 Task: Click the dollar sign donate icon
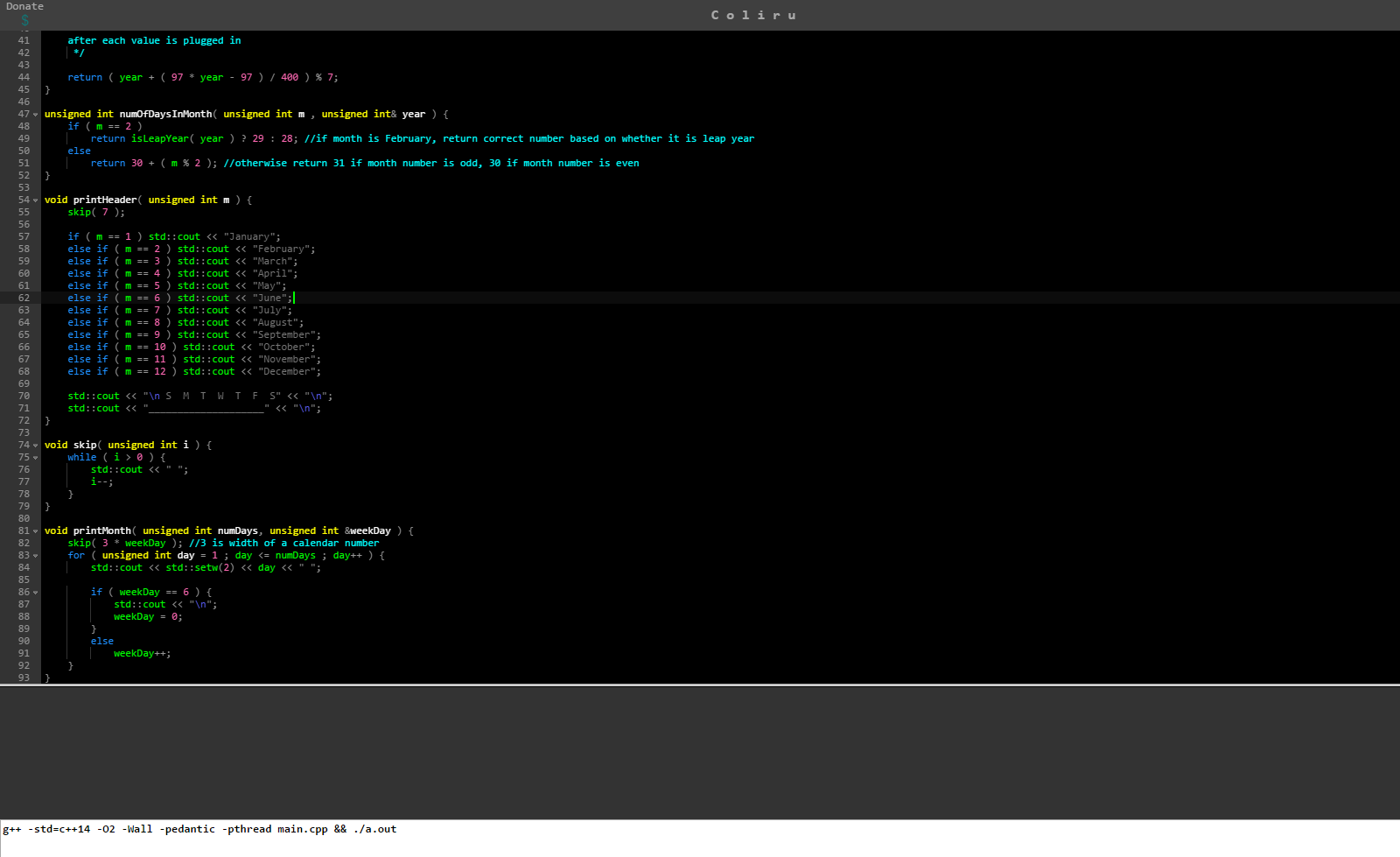coord(24,20)
